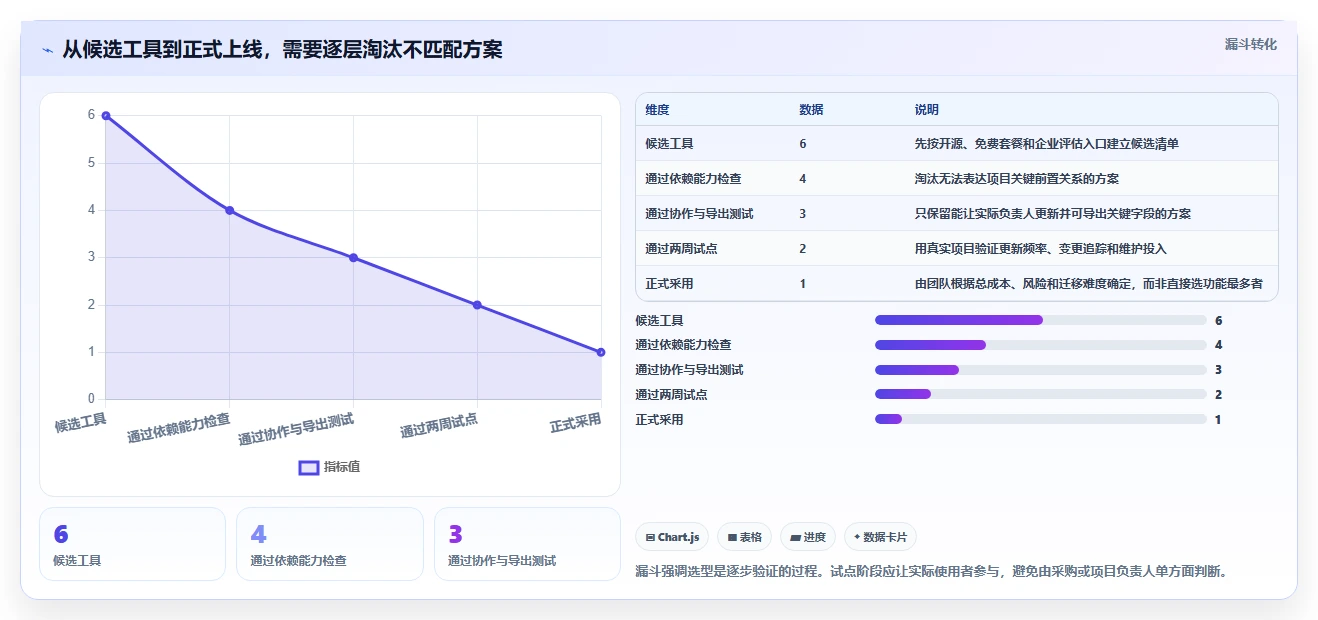This screenshot has height=620, width=1318.
Task: Click the table description starting 用真实项目验证
Action: (1041, 249)
